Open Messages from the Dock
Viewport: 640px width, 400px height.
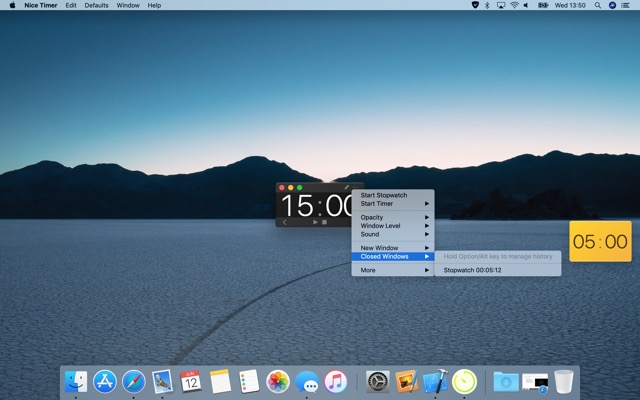tap(307, 382)
